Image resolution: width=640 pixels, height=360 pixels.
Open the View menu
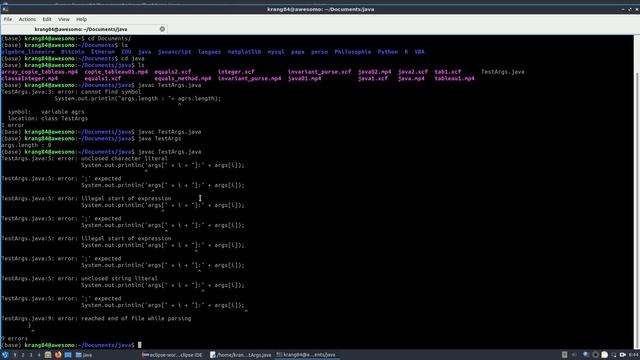pos(64,19)
